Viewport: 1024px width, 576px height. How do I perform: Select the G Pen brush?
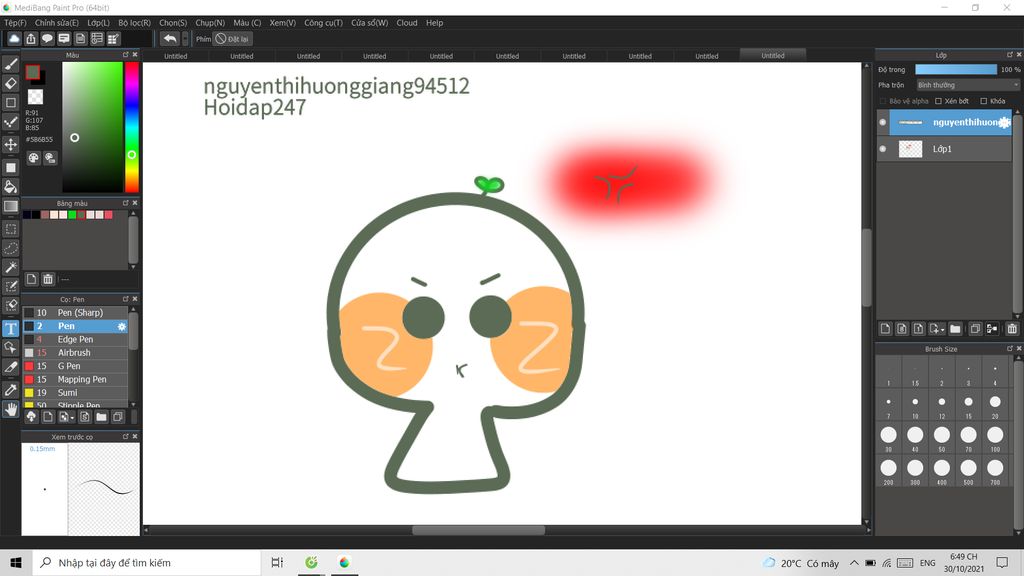coord(75,366)
